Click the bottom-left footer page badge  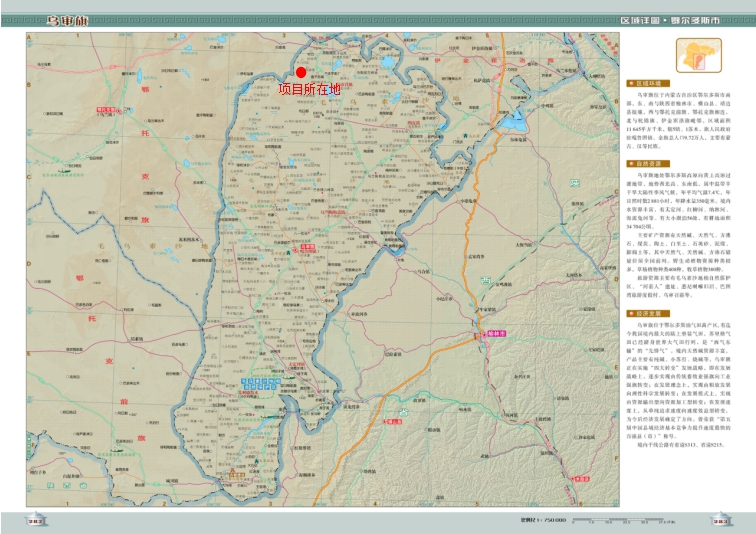click(x=37, y=520)
